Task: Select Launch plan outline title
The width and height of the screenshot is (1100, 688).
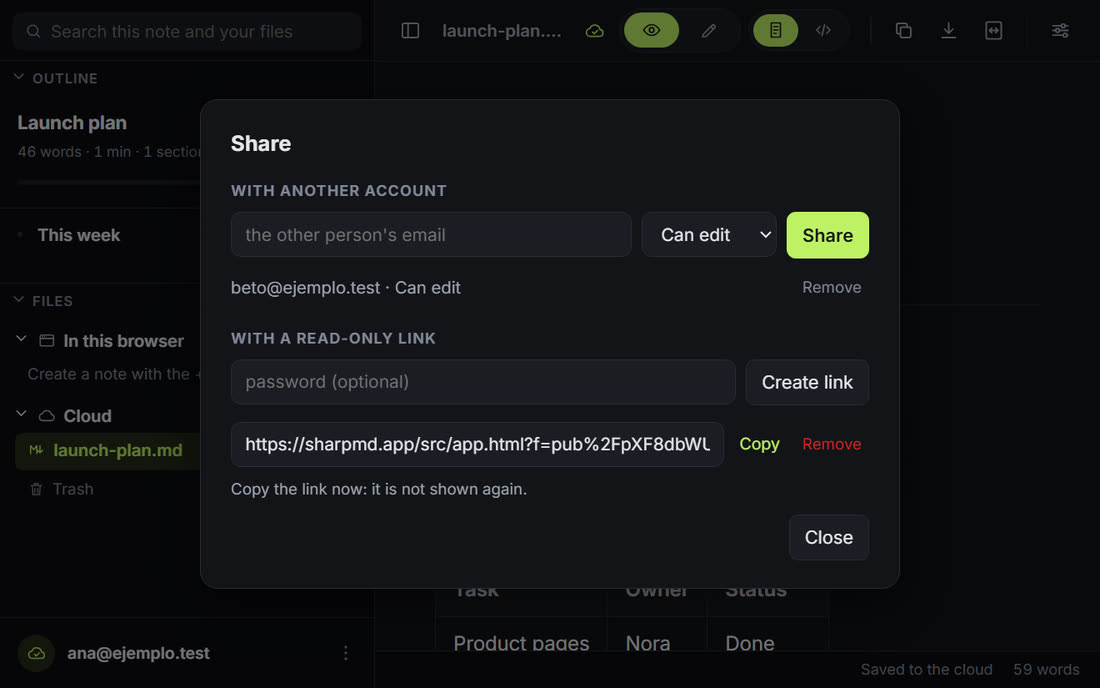Action: click(72, 123)
